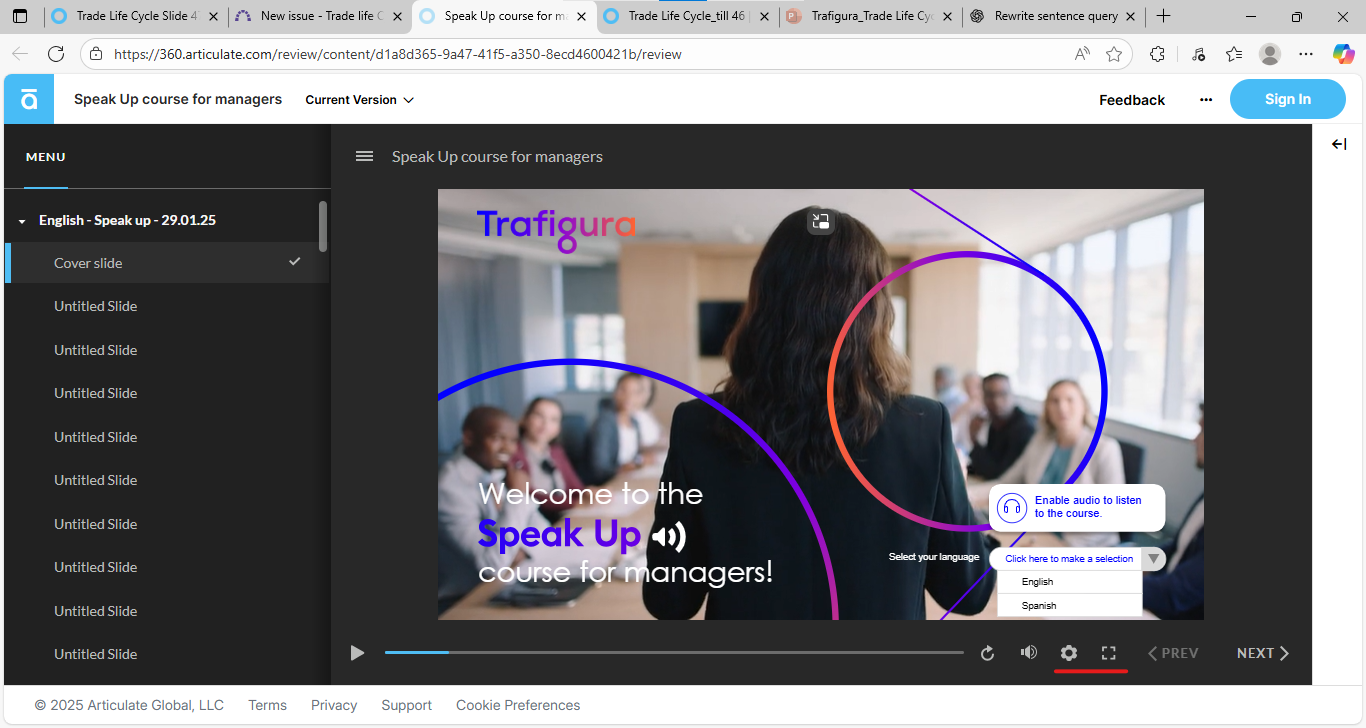Toggle the language selection dropdown arrow
The width and height of the screenshot is (1366, 728).
point(1154,559)
